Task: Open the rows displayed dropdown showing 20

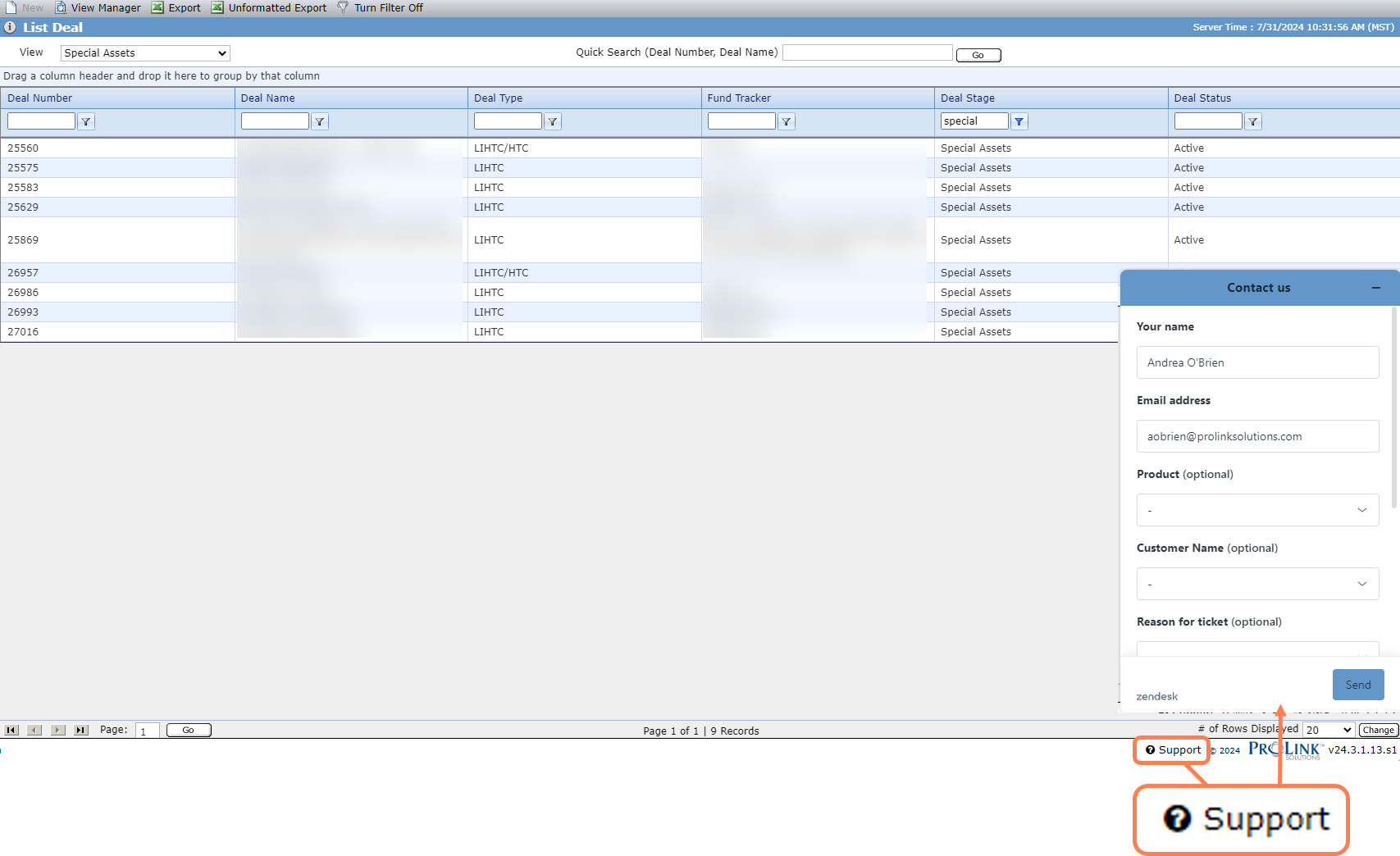Action: (1329, 730)
